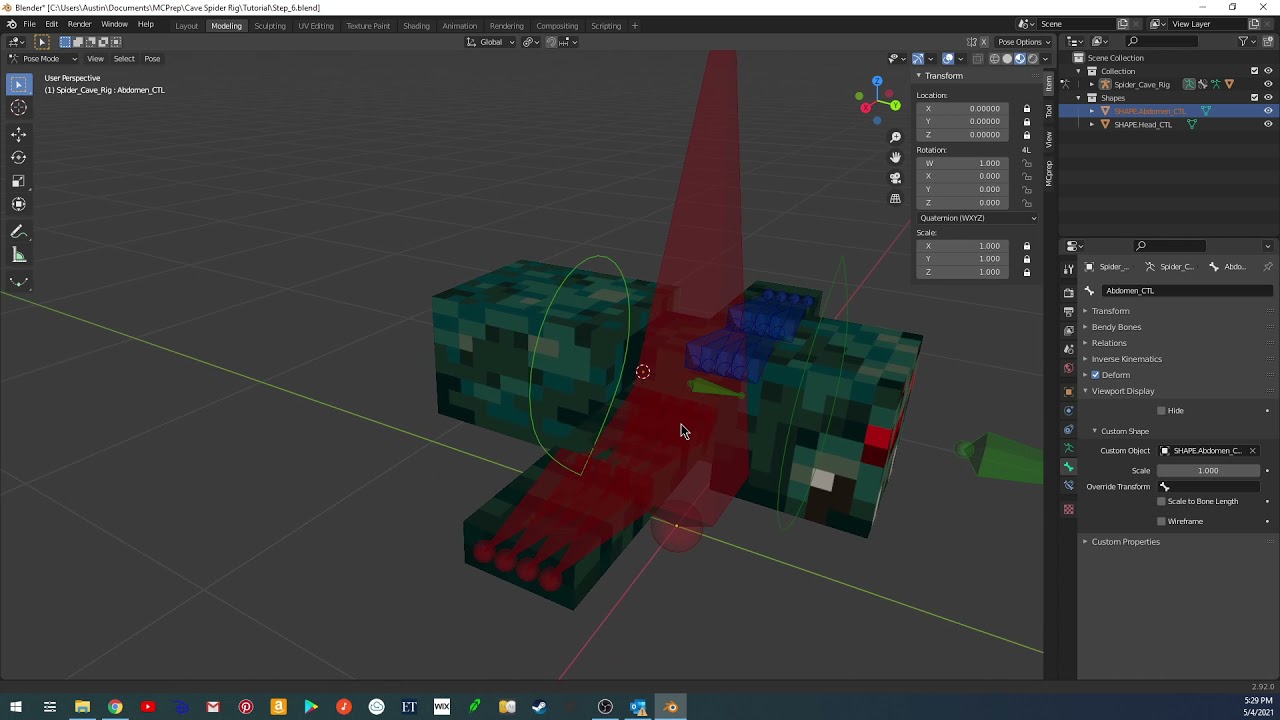
Task: Open the Render menu
Action: tap(80, 24)
